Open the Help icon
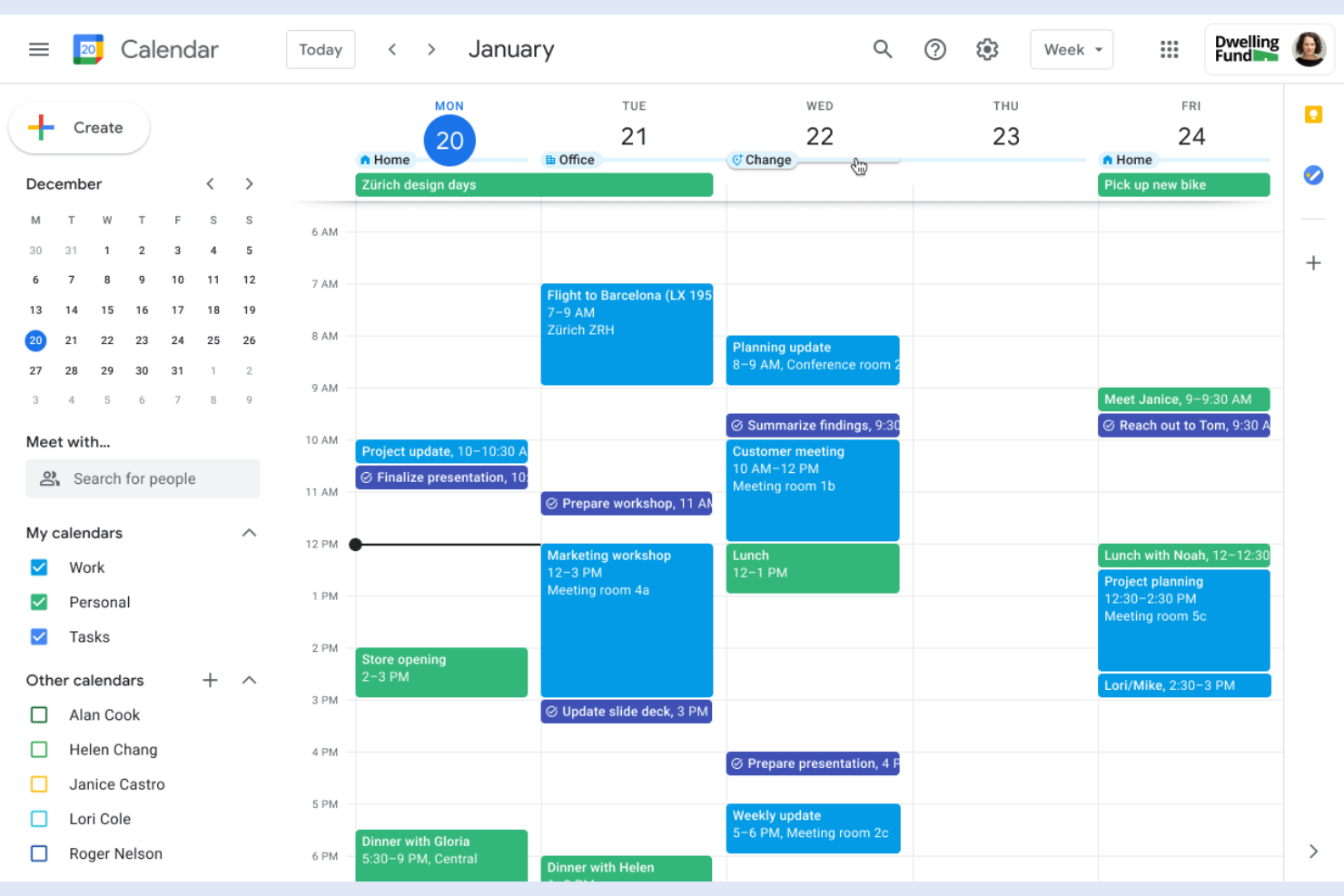The image size is (1344, 896). 935,49
